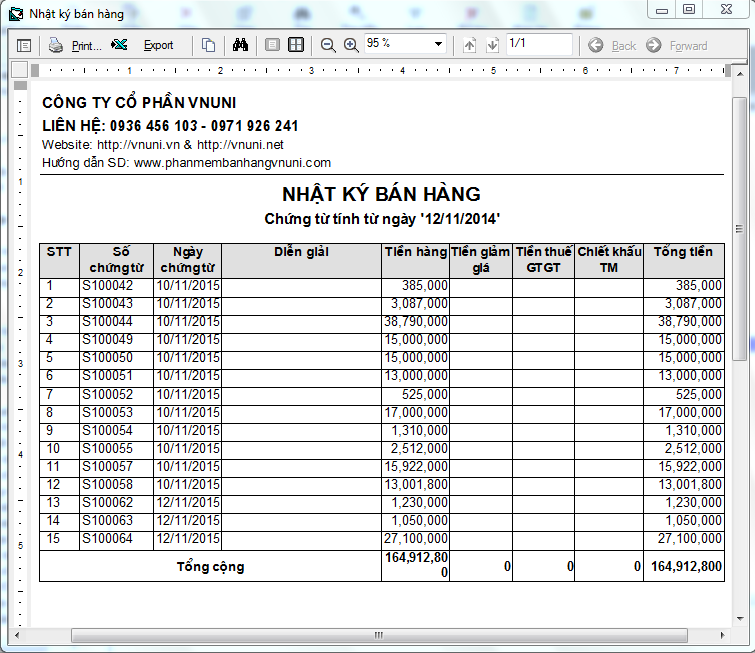Click the page number field 1/1
Viewport: 755px width, 653px height.
point(538,45)
